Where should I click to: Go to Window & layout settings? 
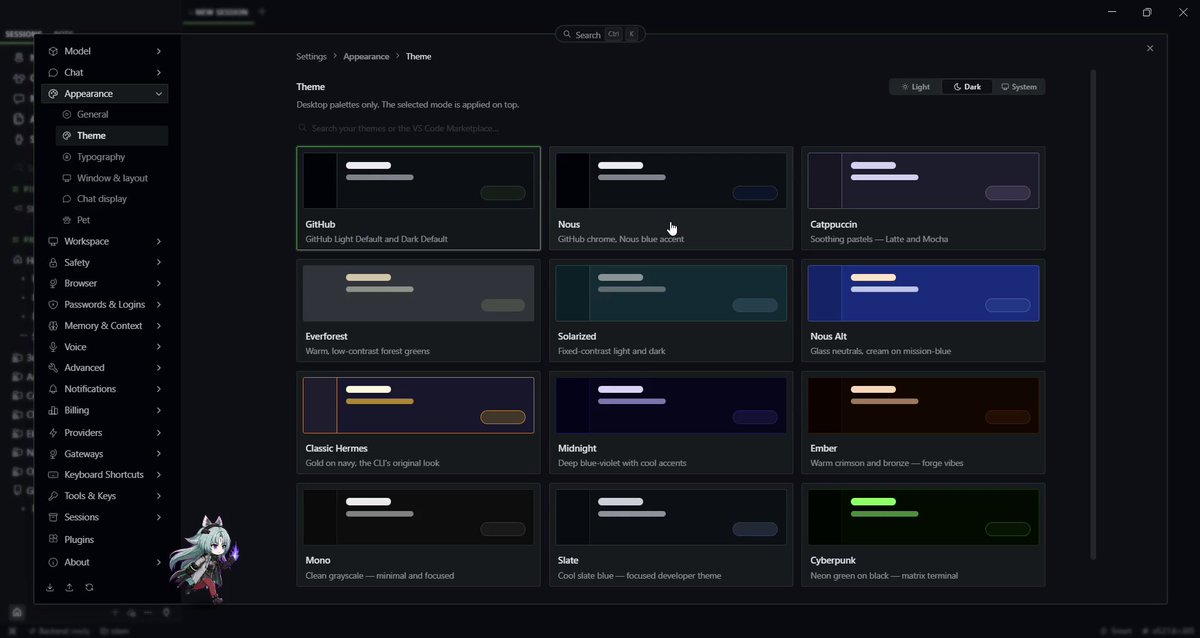pyautogui.click(x=112, y=178)
